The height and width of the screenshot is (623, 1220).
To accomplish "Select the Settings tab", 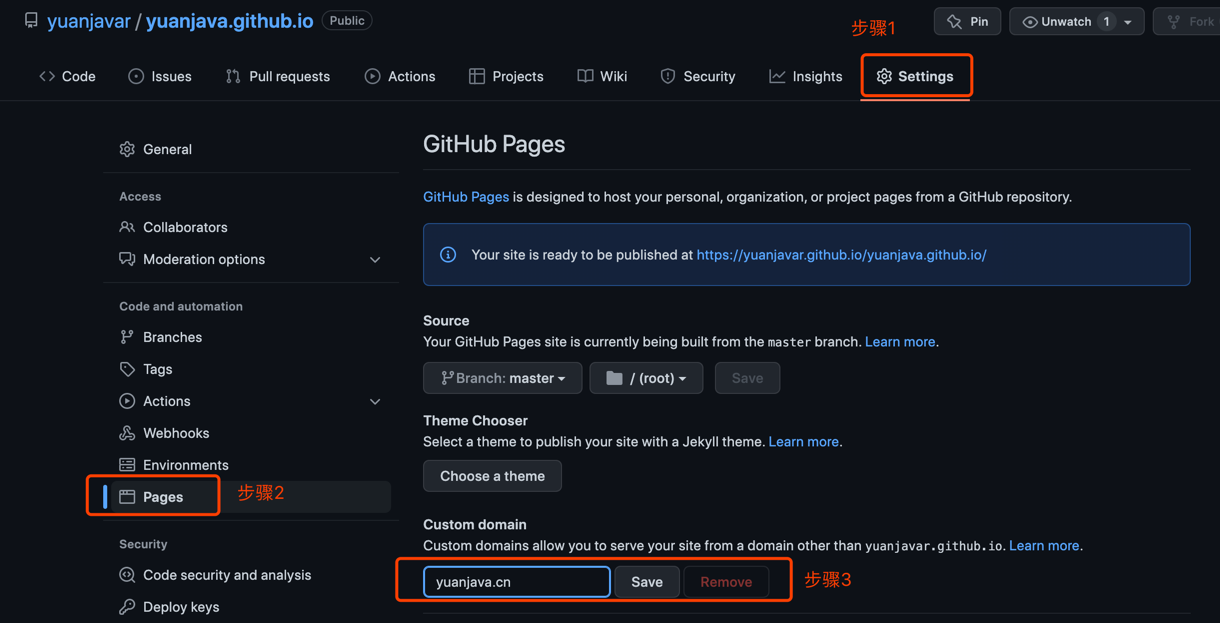I will [915, 76].
